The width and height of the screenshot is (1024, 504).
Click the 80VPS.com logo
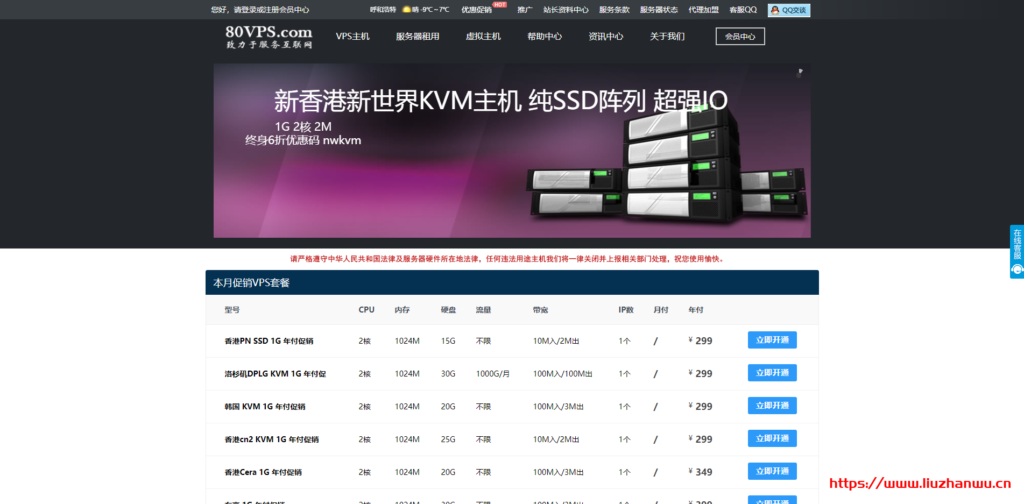[x=269, y=37]
